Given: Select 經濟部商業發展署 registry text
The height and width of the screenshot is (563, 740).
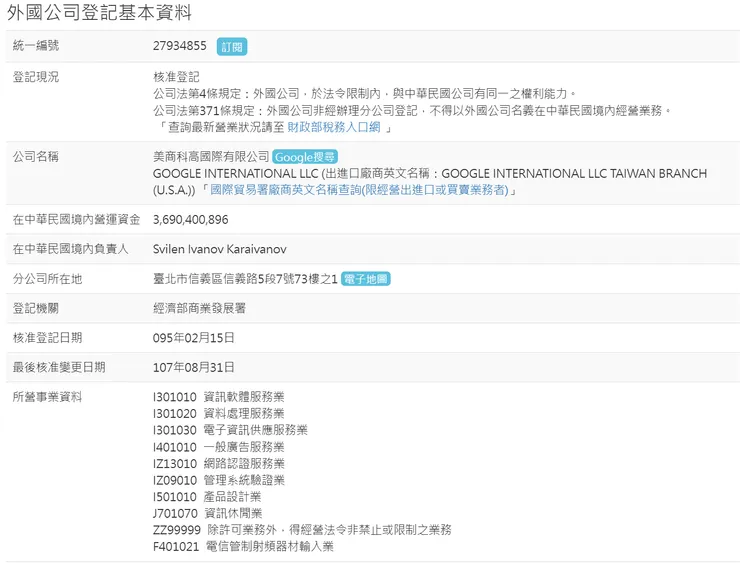Looking at the screenshot, I should 199,308.
